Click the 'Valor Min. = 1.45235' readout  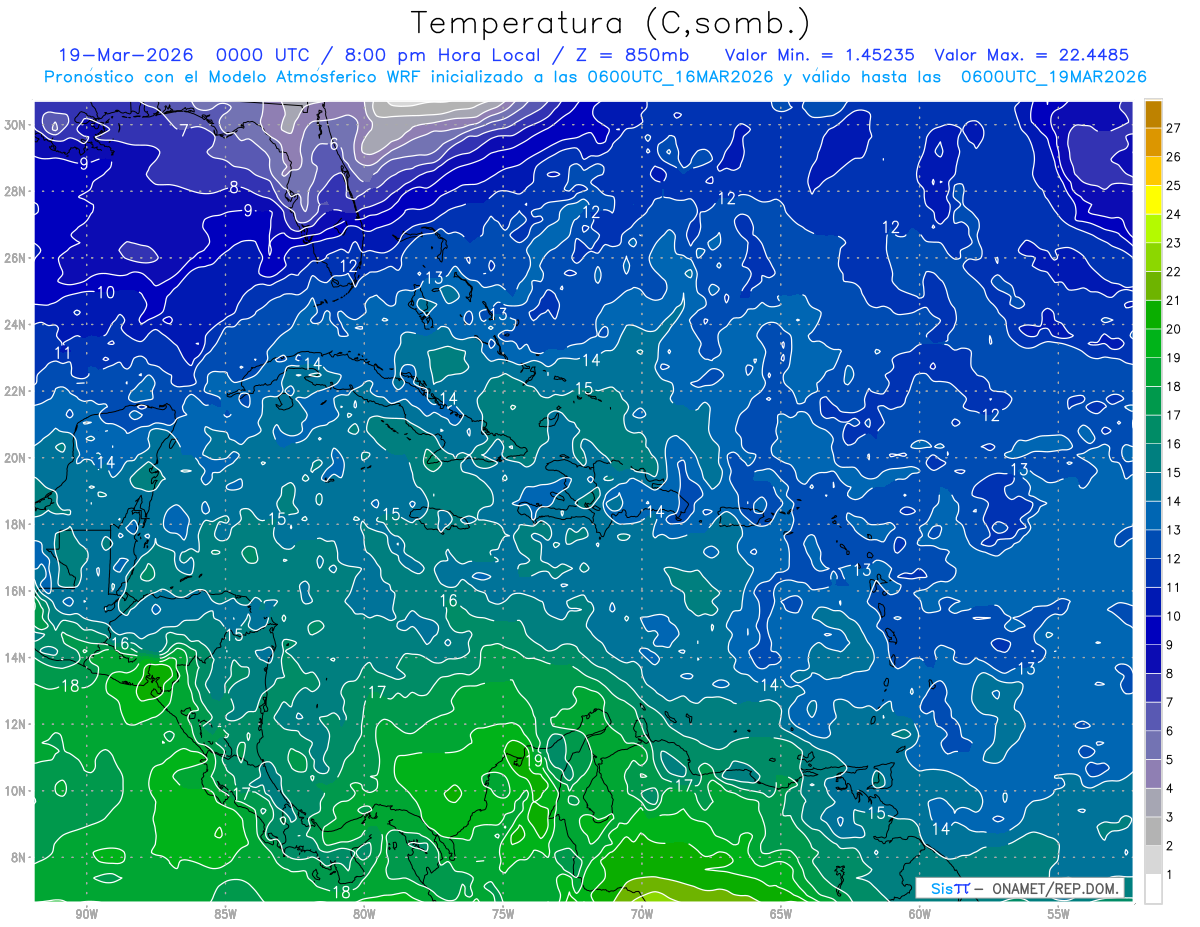click(x=820, y=55)
